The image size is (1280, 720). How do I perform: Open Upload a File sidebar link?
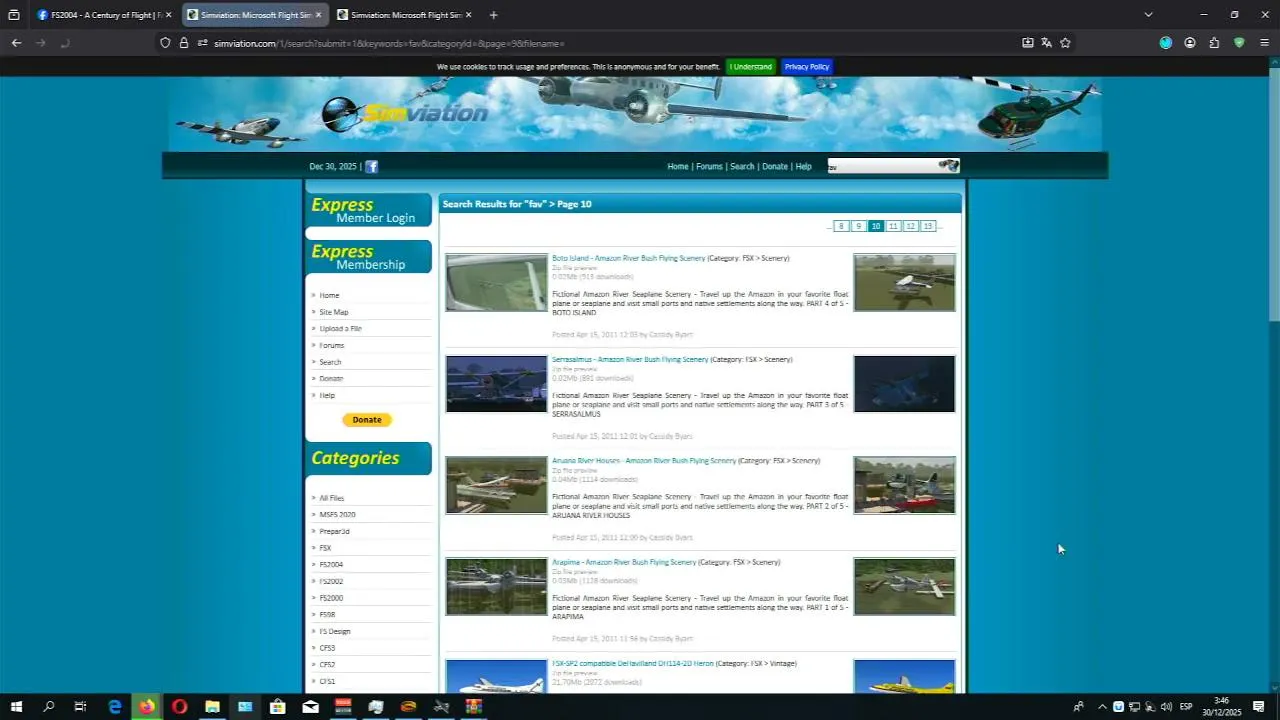(341, 329)
